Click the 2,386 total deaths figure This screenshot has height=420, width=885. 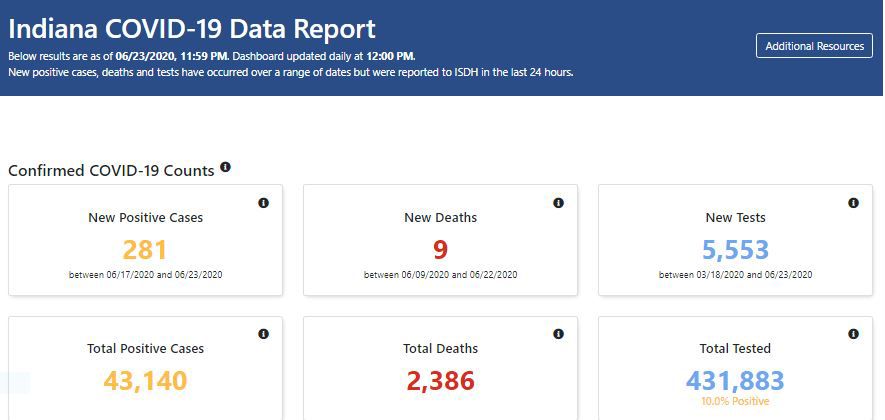441,381
